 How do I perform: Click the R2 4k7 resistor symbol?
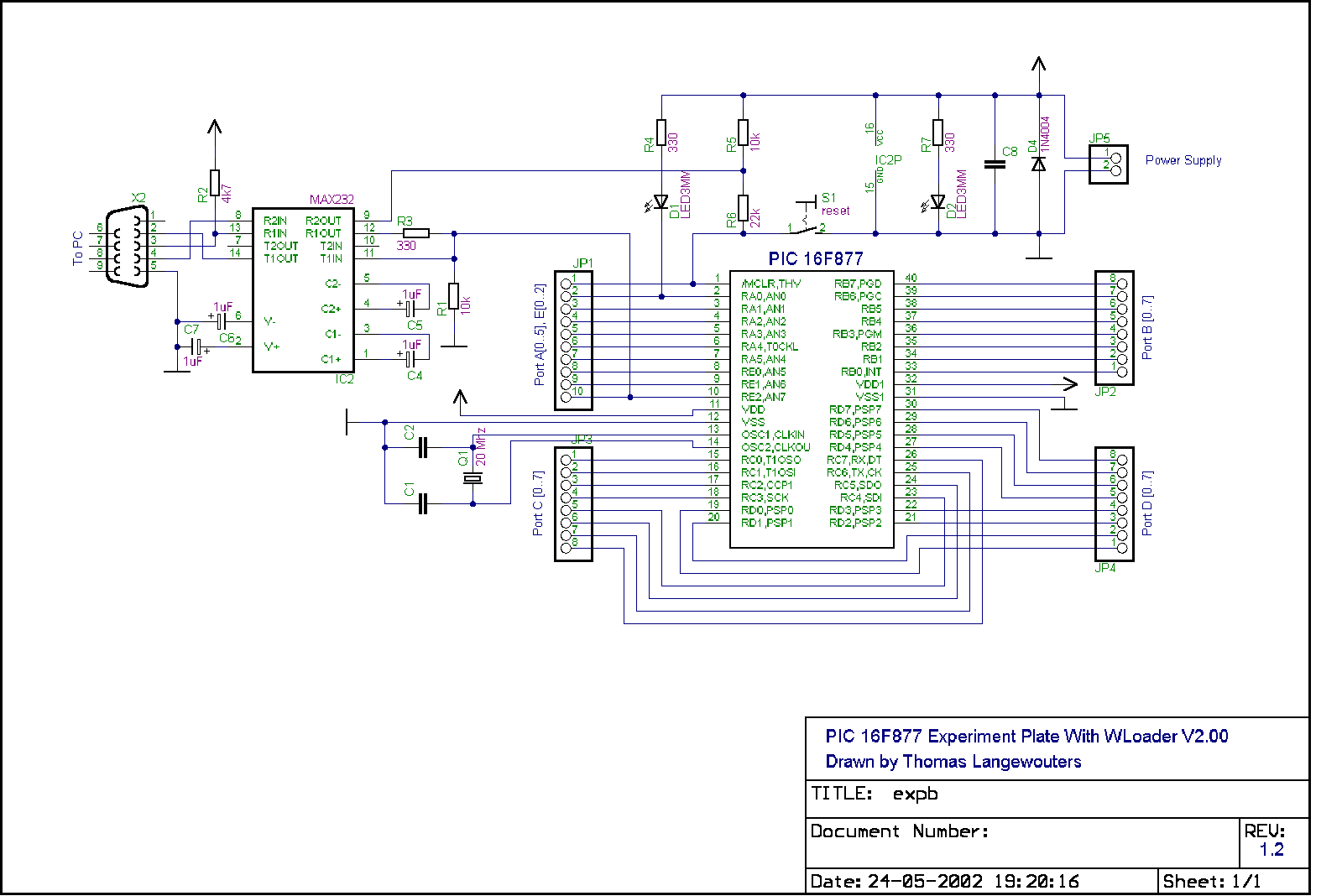[215, 183]
